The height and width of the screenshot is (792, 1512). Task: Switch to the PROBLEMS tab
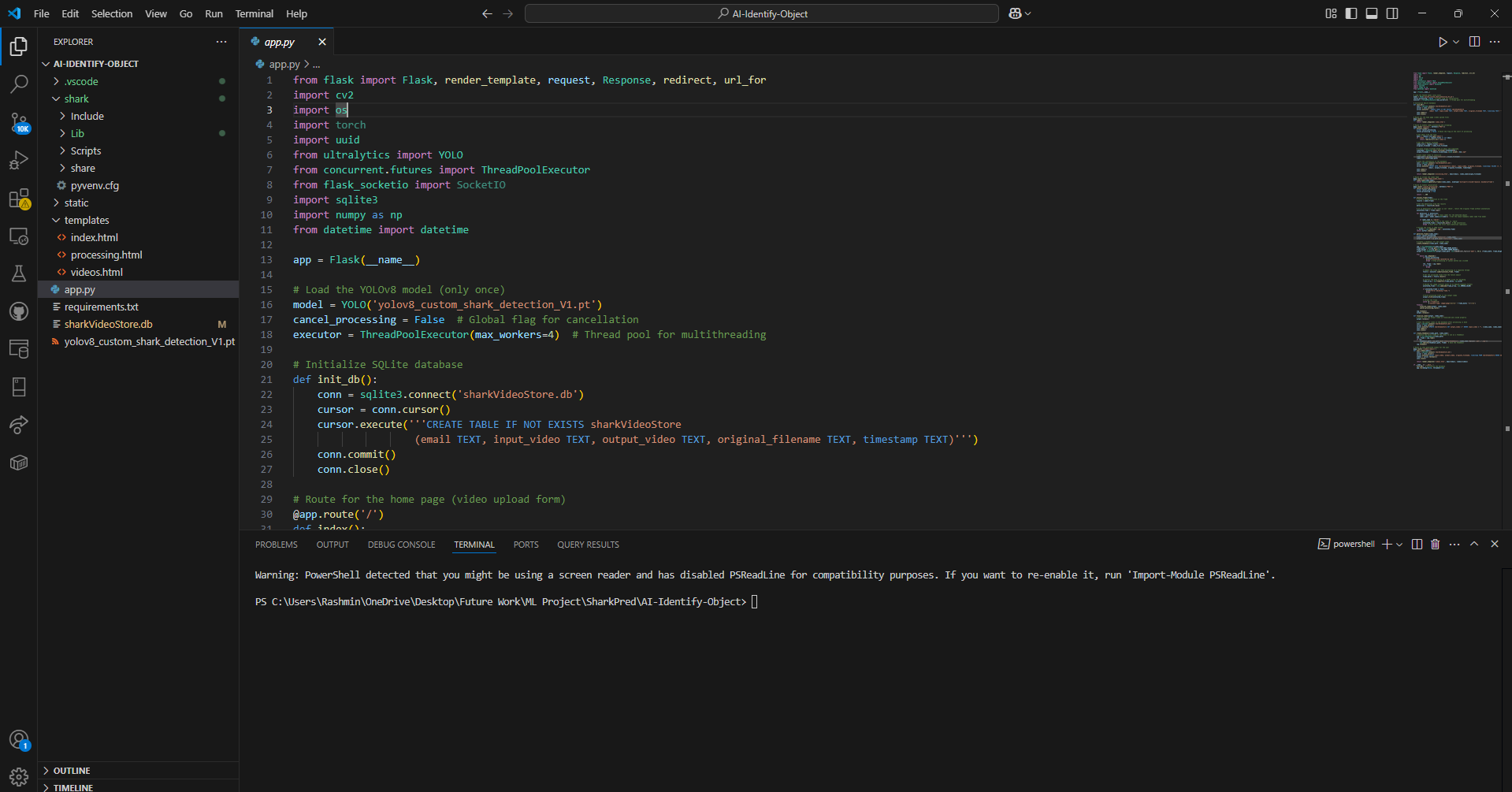[277, 545]
